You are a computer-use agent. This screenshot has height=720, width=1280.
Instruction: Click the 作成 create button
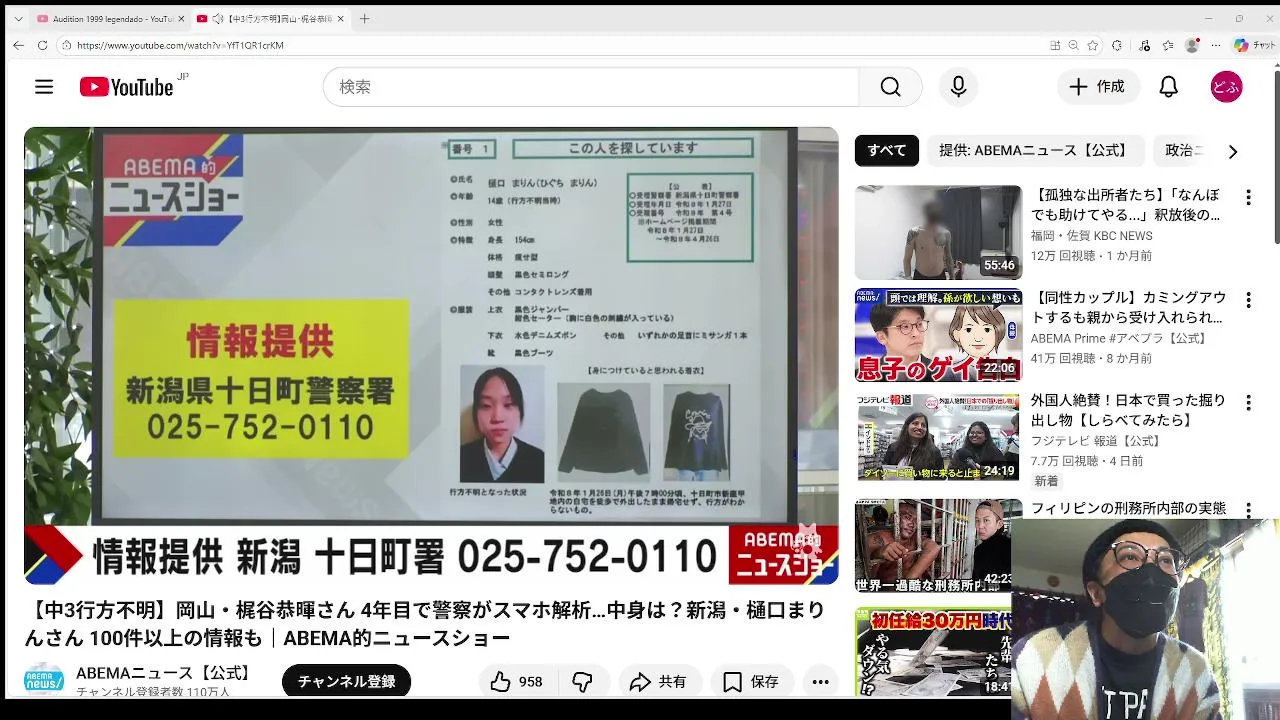point(1098,87)
